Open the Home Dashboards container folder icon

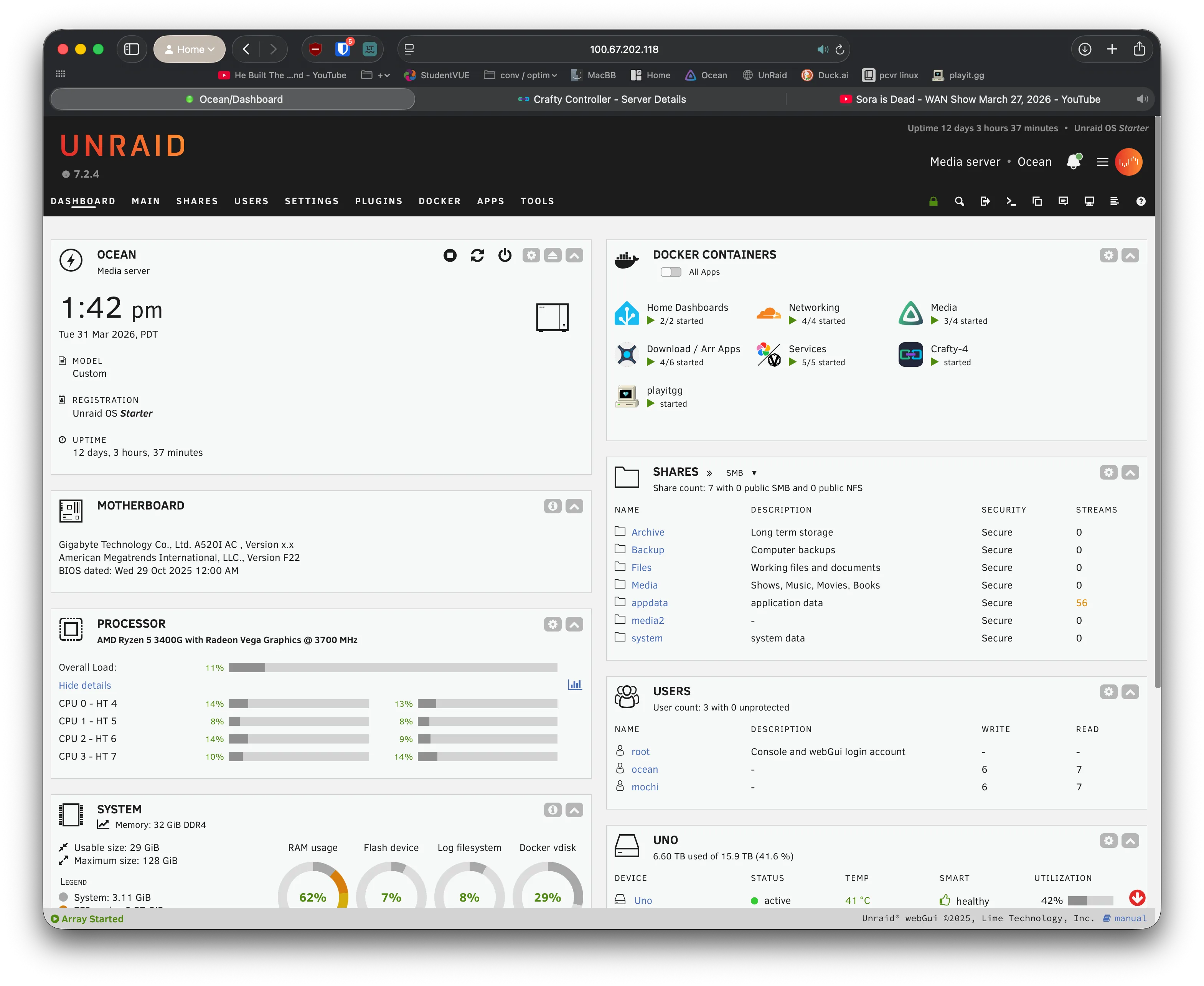[x=627, y=313]
